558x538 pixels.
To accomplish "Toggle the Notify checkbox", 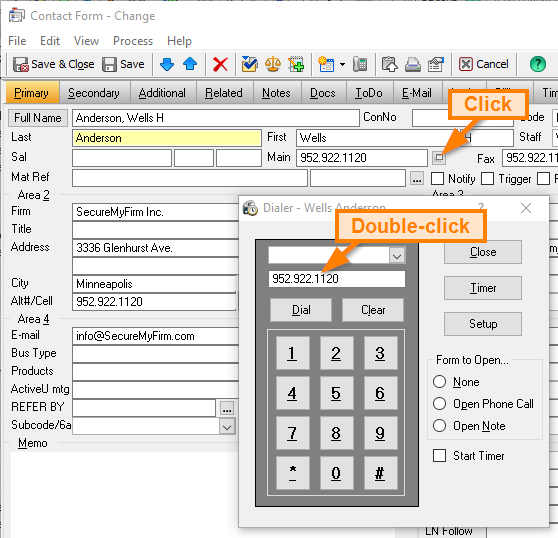I will tap(437, 179).
